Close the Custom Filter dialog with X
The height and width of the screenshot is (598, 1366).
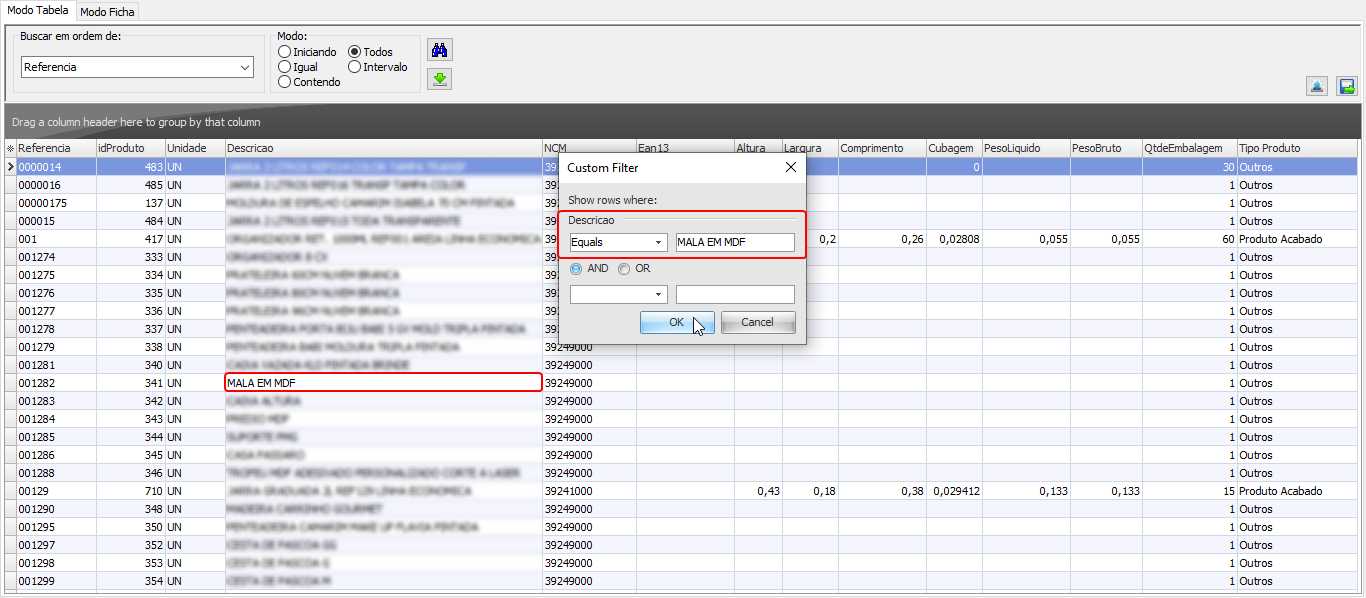click(x=790, y=167)
